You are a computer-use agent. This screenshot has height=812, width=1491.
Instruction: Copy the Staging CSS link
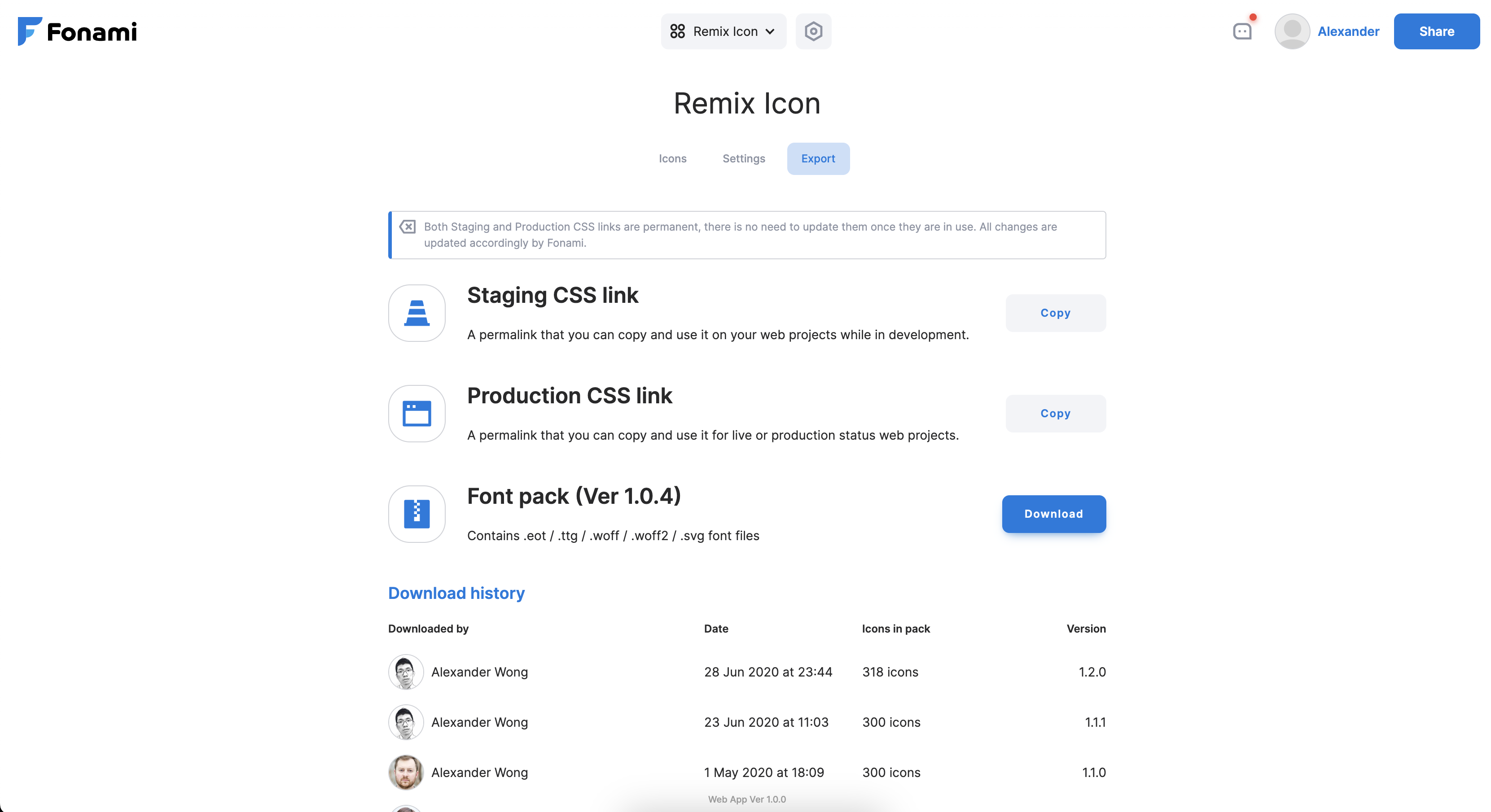[1055, 313]
